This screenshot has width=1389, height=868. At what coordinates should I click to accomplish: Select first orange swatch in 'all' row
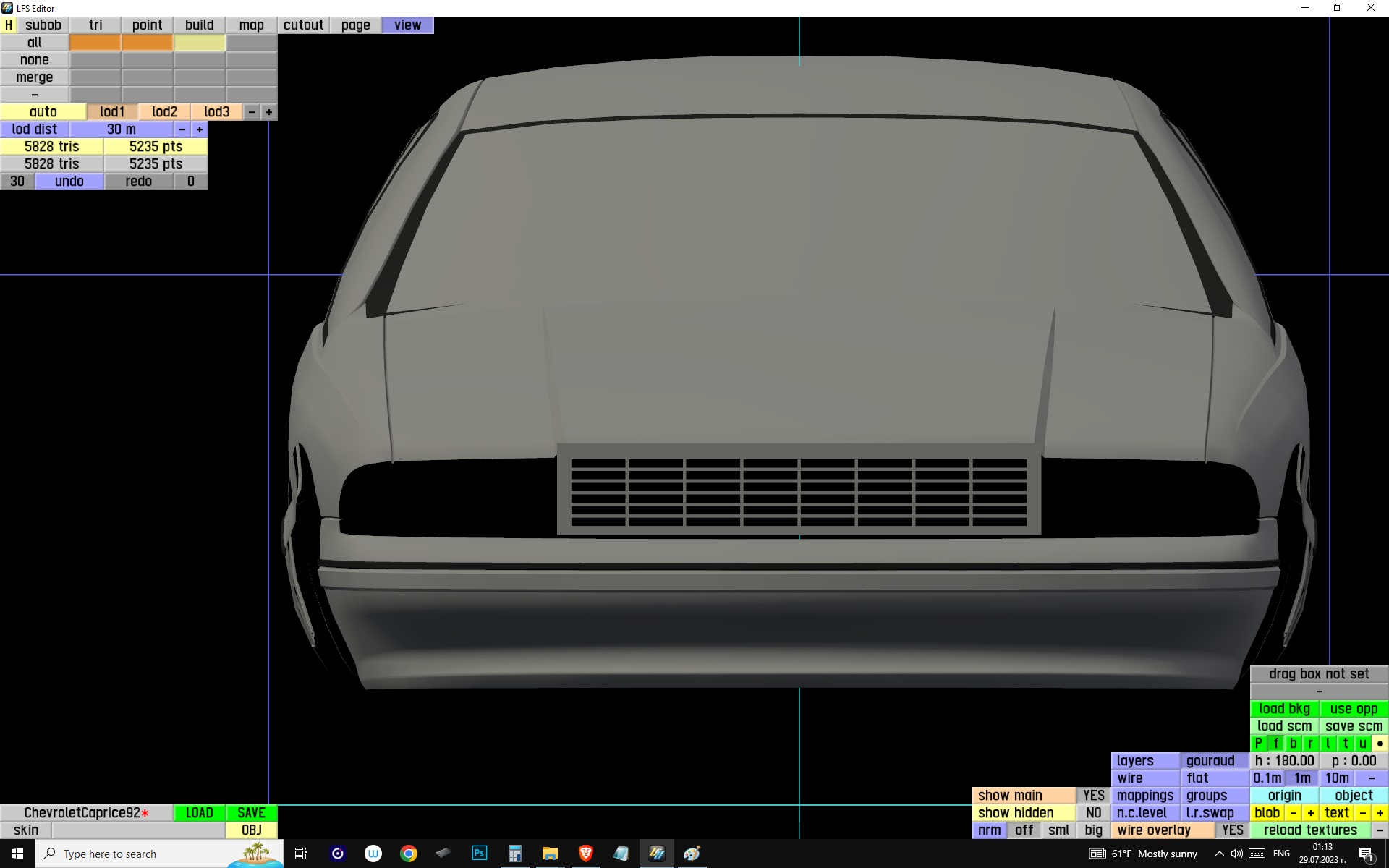click(95, 43)
